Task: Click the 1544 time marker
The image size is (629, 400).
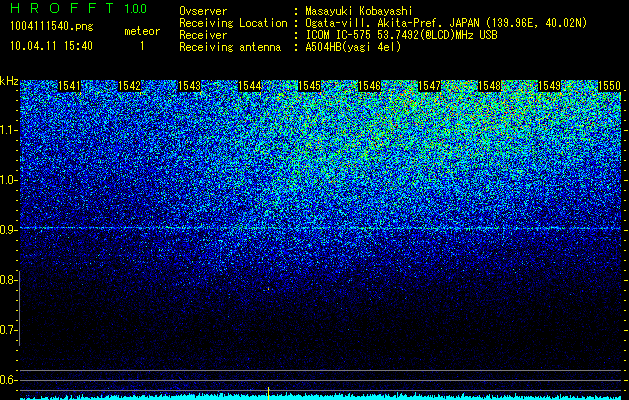Action: [x=250, y=86]
